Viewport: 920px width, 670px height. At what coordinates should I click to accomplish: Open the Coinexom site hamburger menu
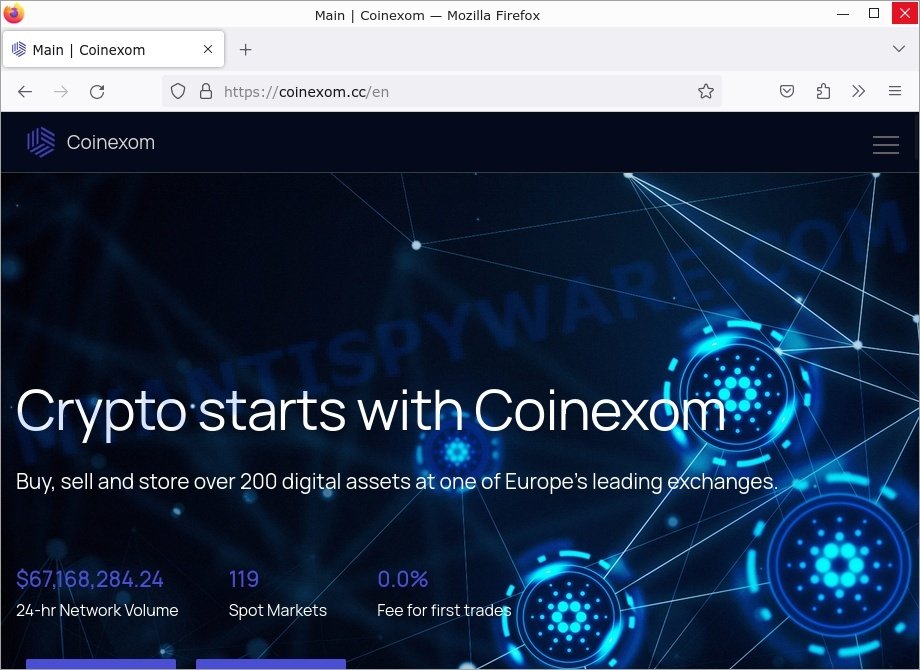point(885,144)
